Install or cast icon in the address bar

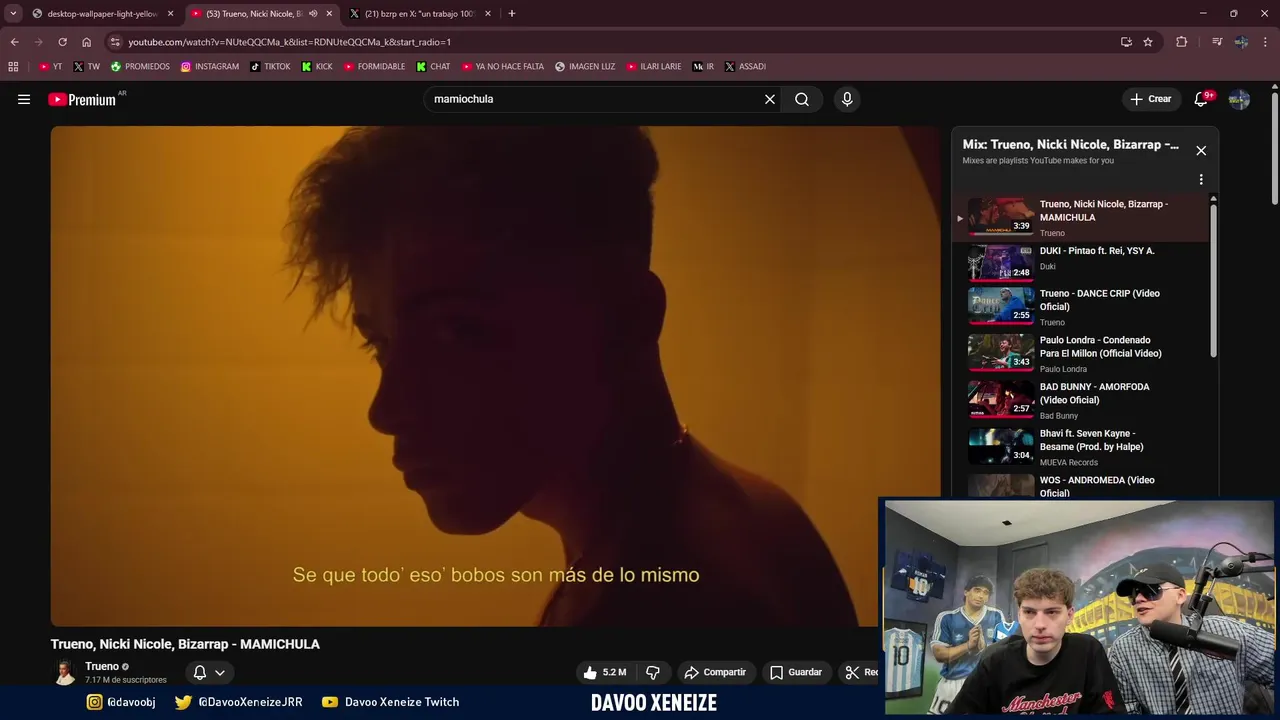click(x=1126, y=42)
